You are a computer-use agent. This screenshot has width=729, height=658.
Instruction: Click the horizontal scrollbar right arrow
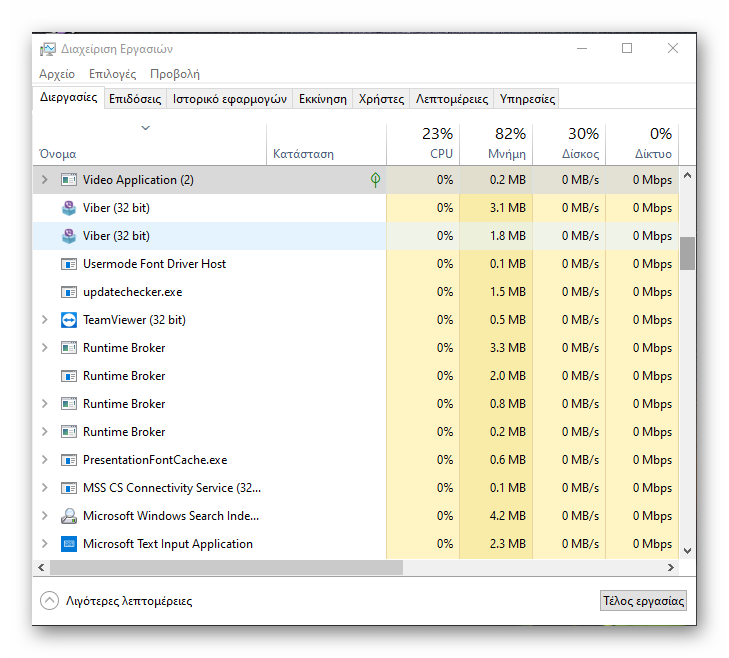click(x=670, y=567)
